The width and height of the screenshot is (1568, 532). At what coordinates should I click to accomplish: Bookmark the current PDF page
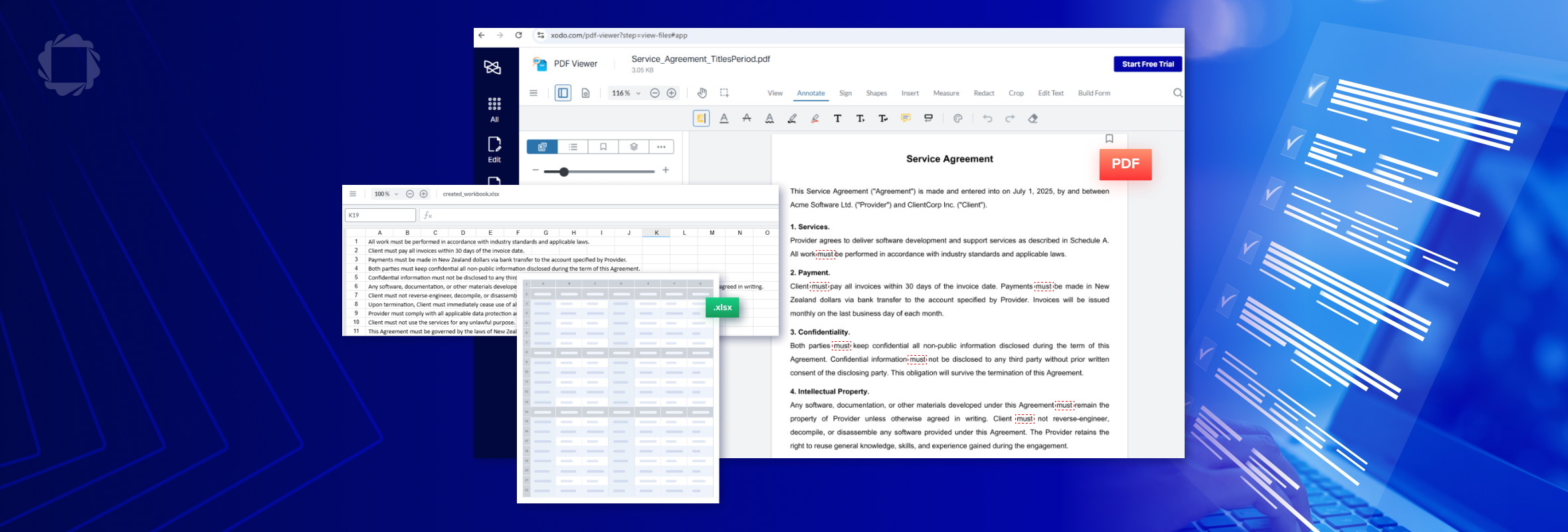coord(1109,138)
